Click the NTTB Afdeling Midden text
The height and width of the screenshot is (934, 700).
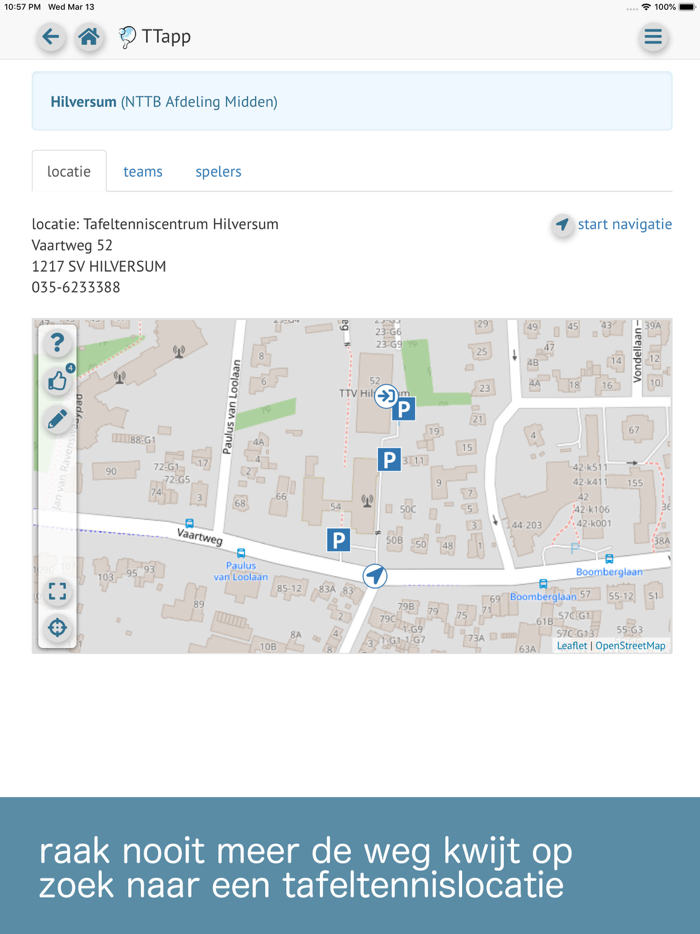pyautogui.click(x=200, y=102)
